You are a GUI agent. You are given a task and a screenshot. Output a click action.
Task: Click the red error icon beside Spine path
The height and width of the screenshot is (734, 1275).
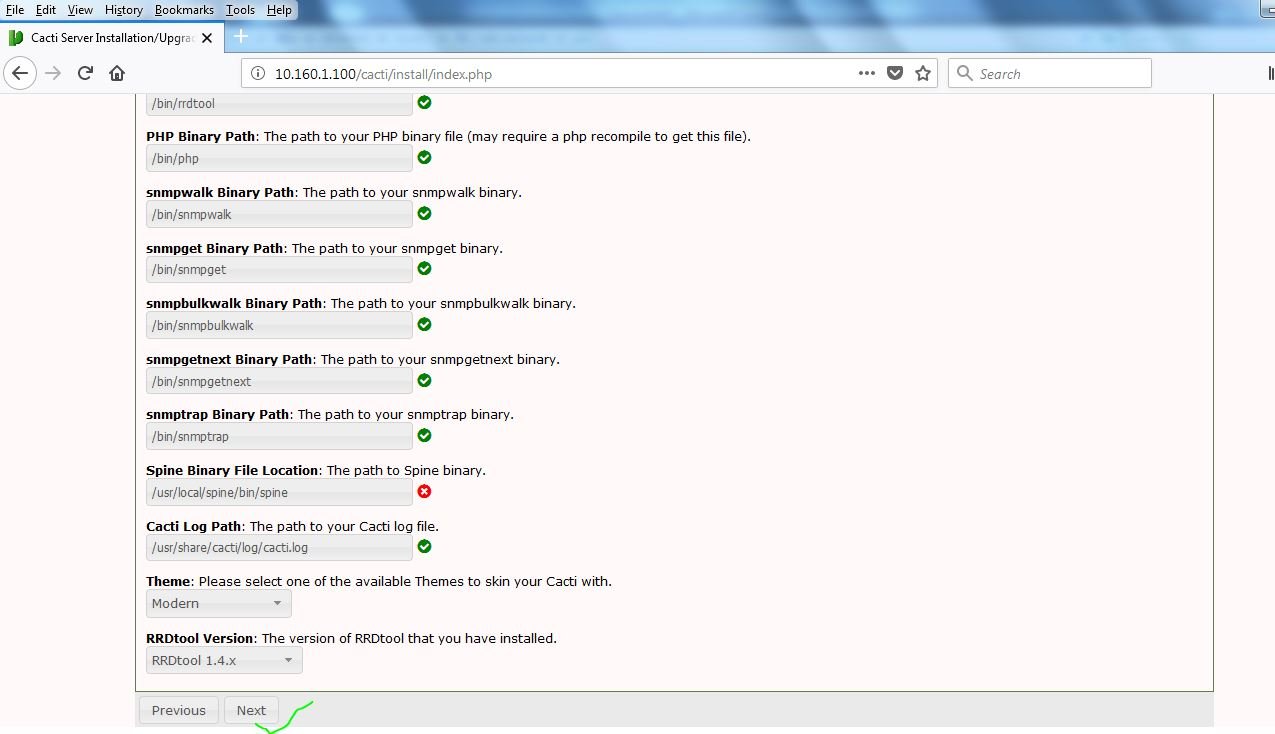424,491
